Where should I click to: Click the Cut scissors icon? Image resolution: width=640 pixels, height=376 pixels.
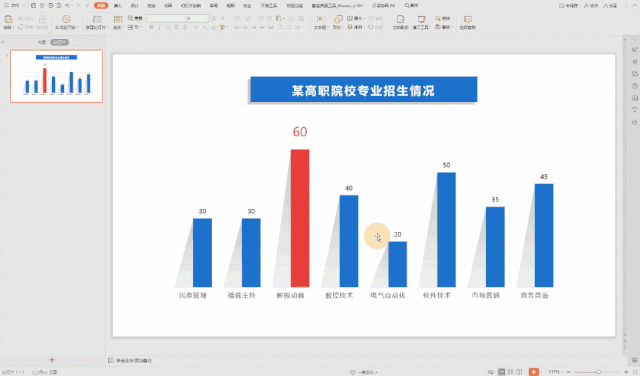point(20,19)
